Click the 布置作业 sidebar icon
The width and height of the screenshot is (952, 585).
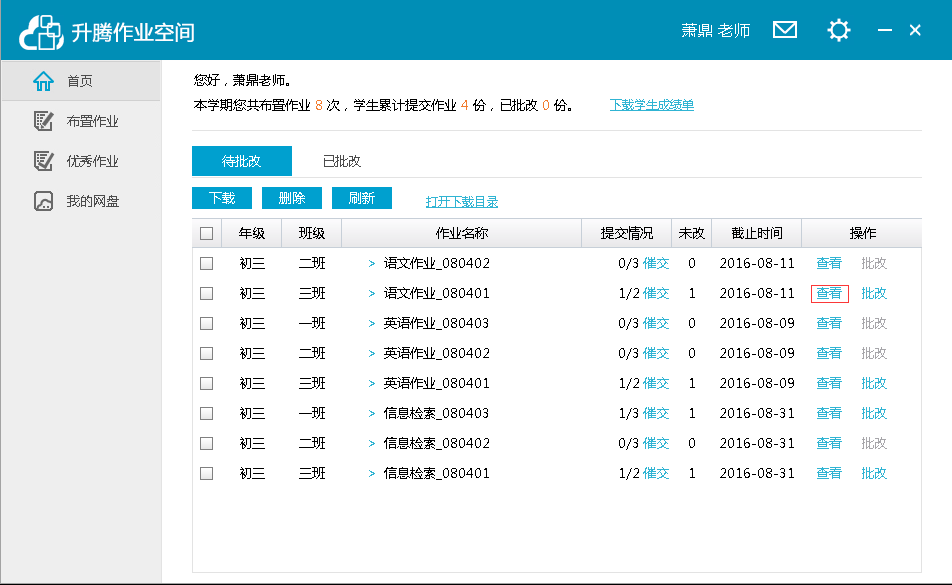tap(43, 121)
